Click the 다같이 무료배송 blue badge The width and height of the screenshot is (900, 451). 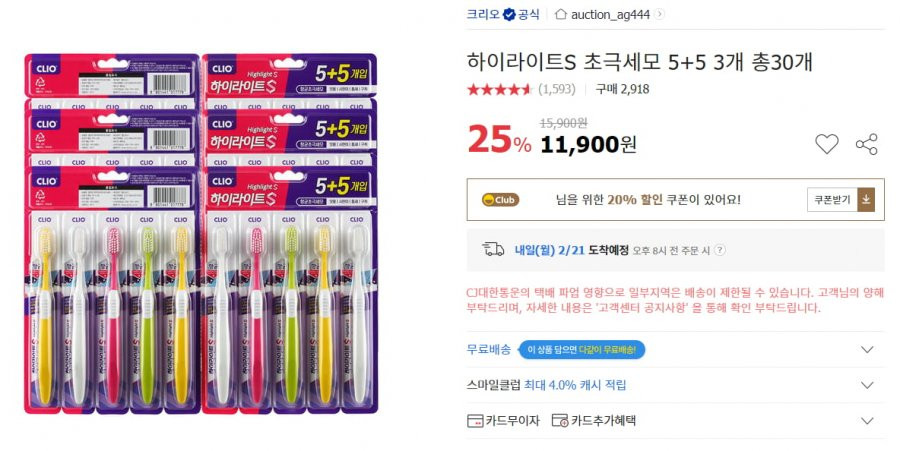point(581,349)
